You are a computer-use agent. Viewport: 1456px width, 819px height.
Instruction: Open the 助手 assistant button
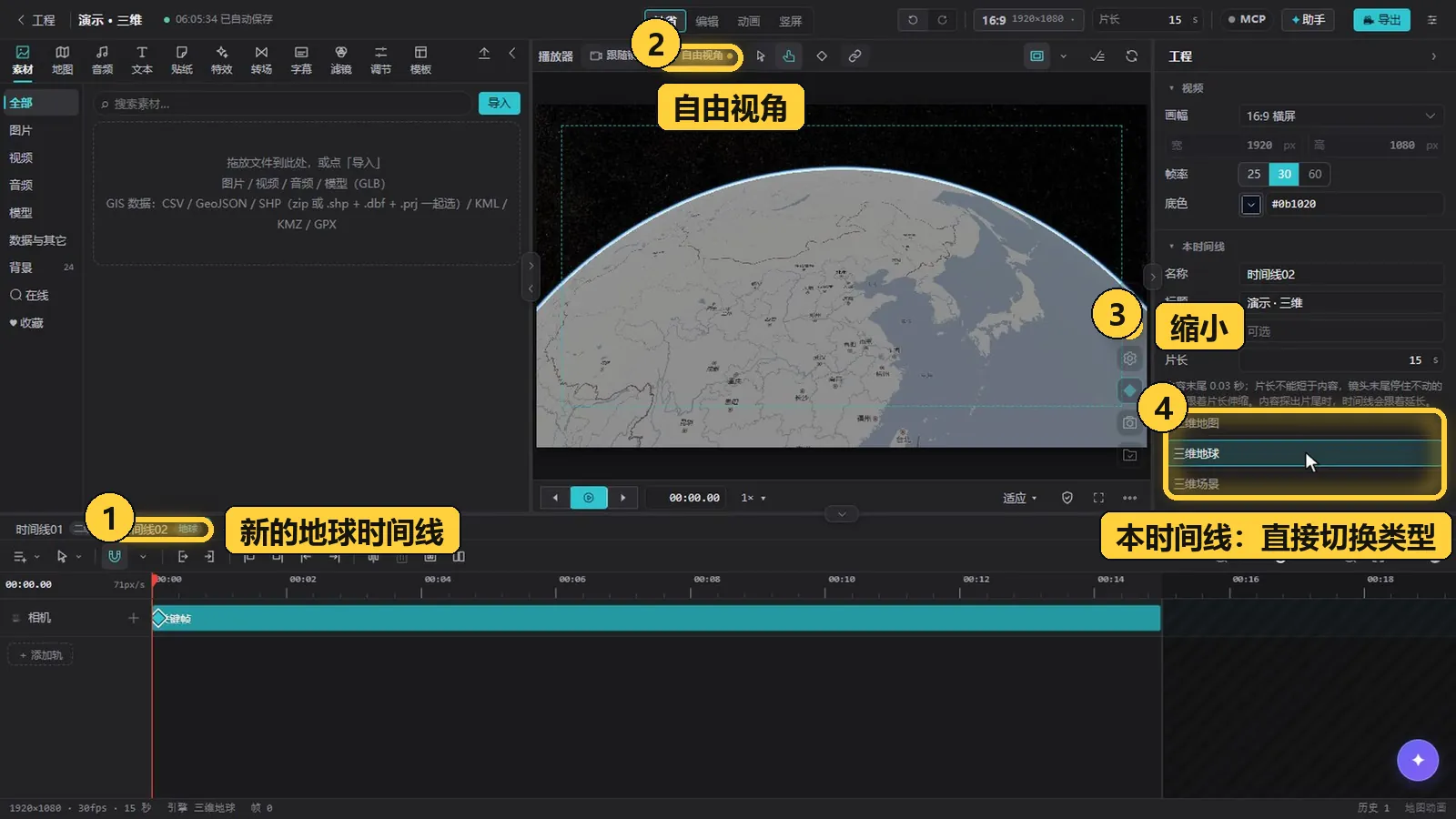(x=1308, y=19)
